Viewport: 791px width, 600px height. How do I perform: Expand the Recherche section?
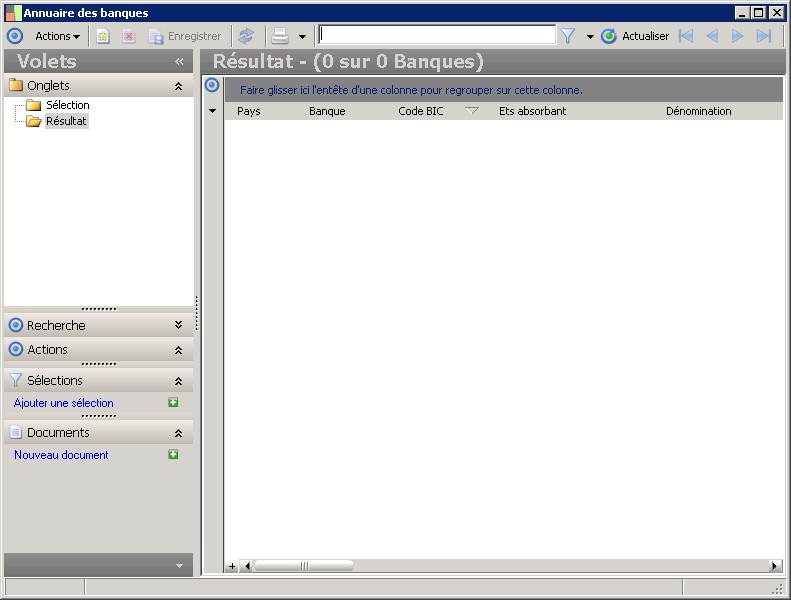178,325
